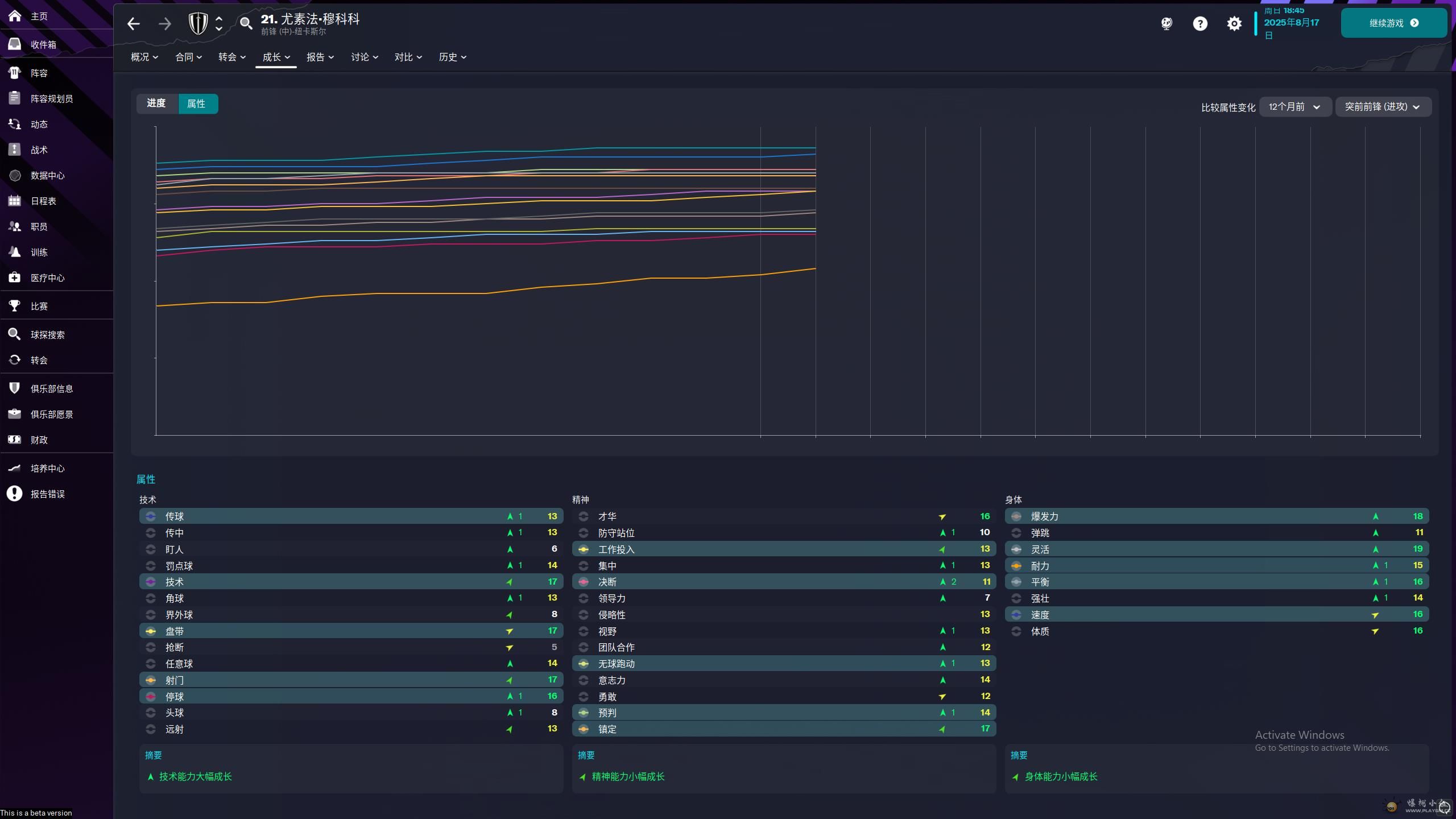Open 球探搜索 scouting magnifier icon
The image size is (1456, 819).
click(x=15, y=334)
